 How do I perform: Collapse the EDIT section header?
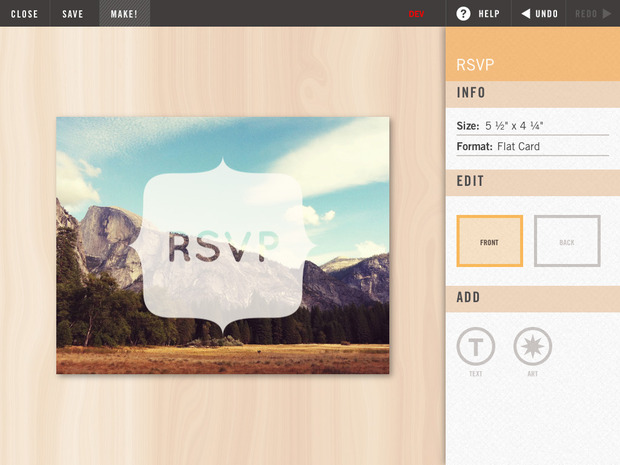coord(532,182)
